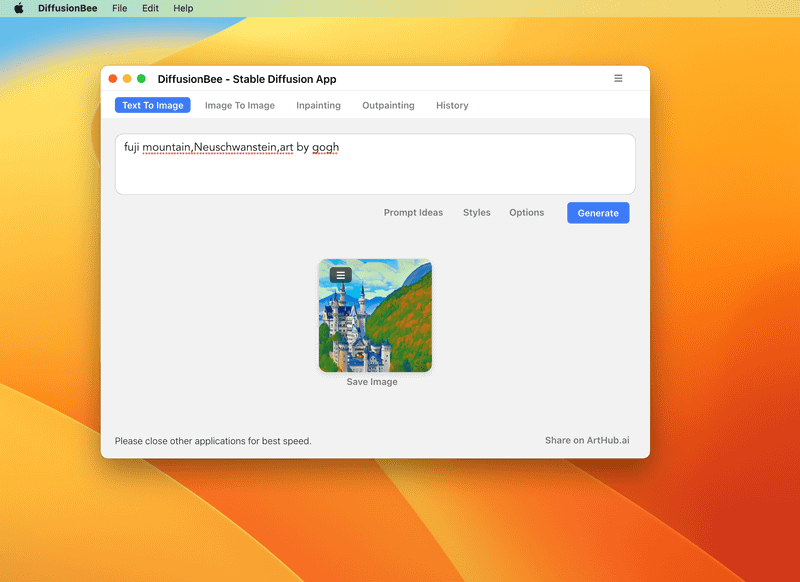Open the Apple menu

pyautogui.click(x=18, y=8)
